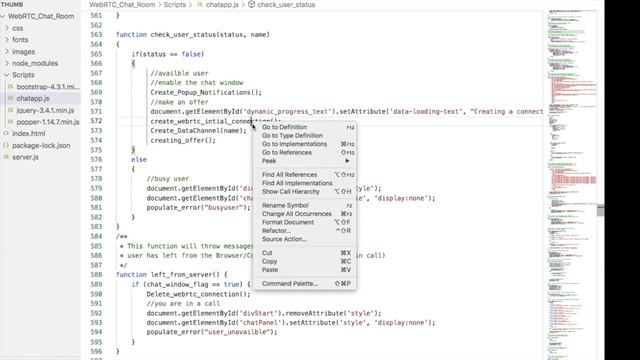Open popper-1.14.7.min.js file
Screen dimensions: 640x360
point(48,122)
